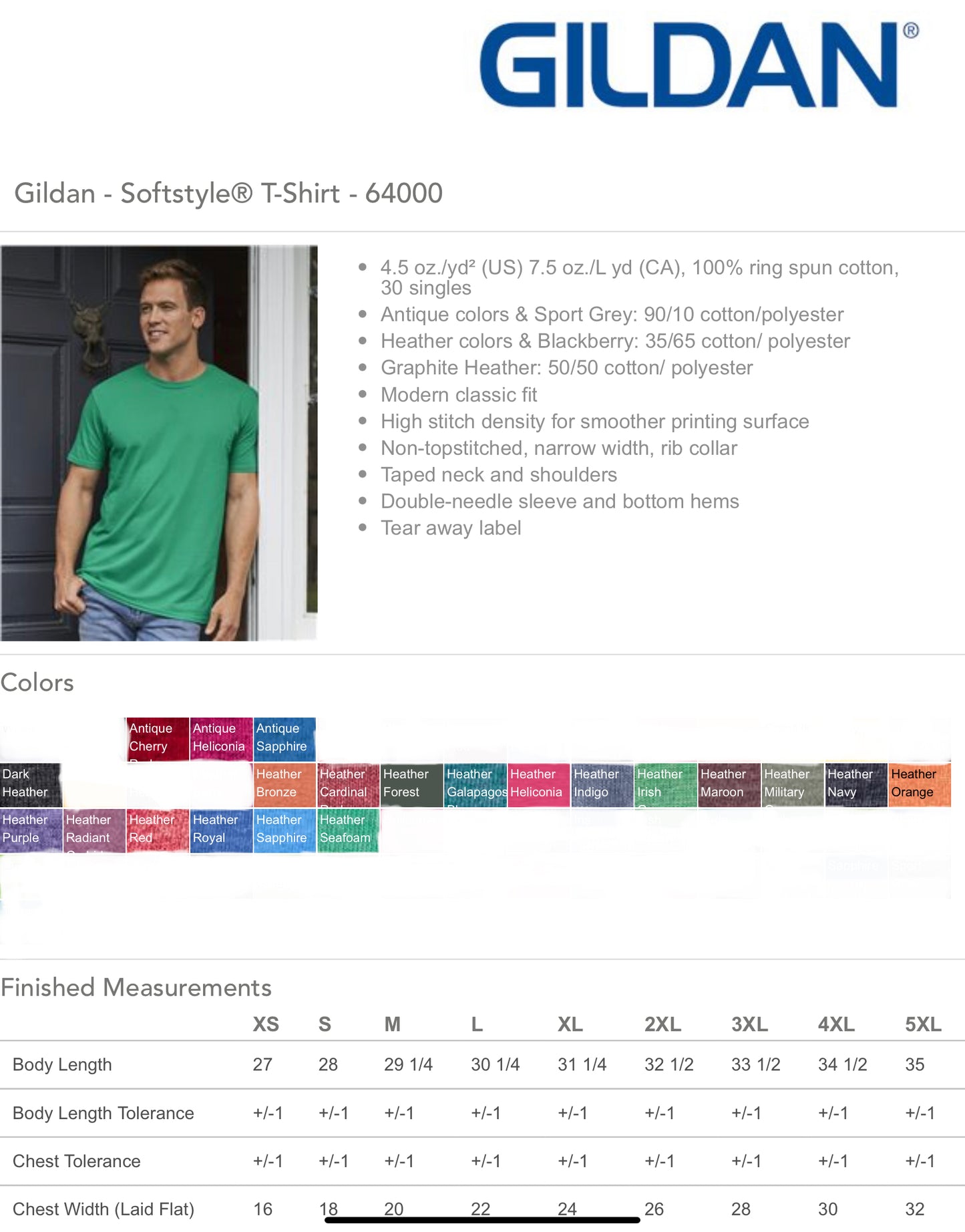Pick the Antique Sapphire color swatch
Viewport: 965px width, 1232px height.
(284, 739)
